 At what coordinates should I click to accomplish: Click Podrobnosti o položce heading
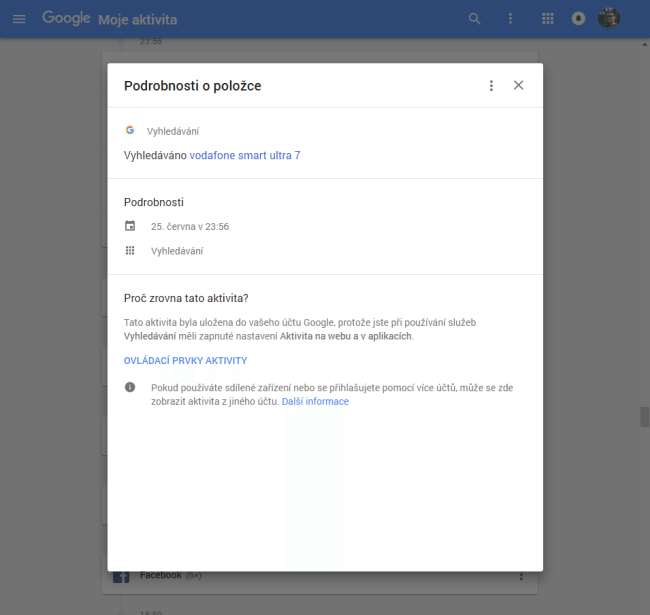[193, 86]
